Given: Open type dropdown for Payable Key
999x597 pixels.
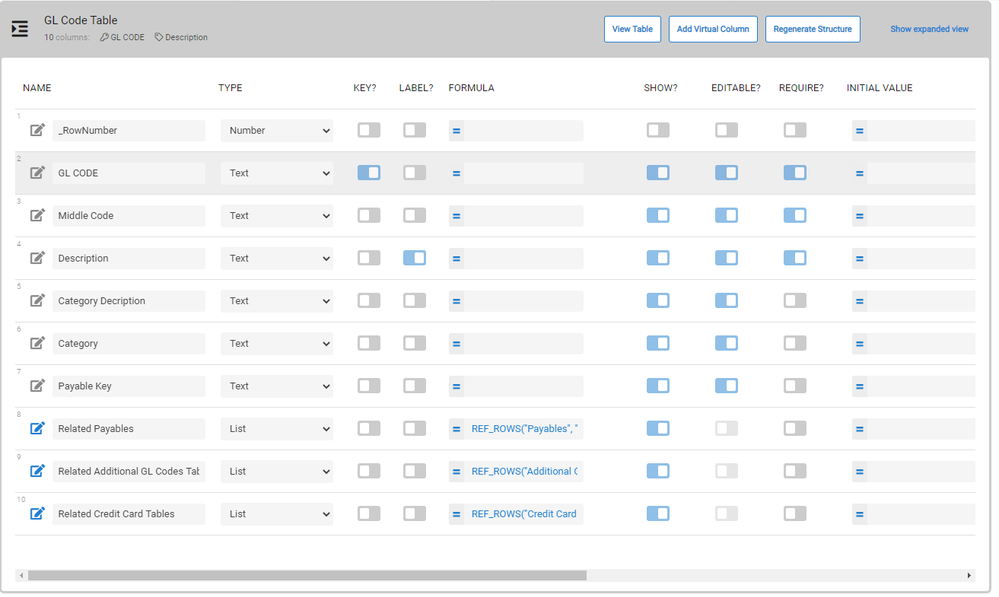Looking at the screenshot, I should point(277,387).
